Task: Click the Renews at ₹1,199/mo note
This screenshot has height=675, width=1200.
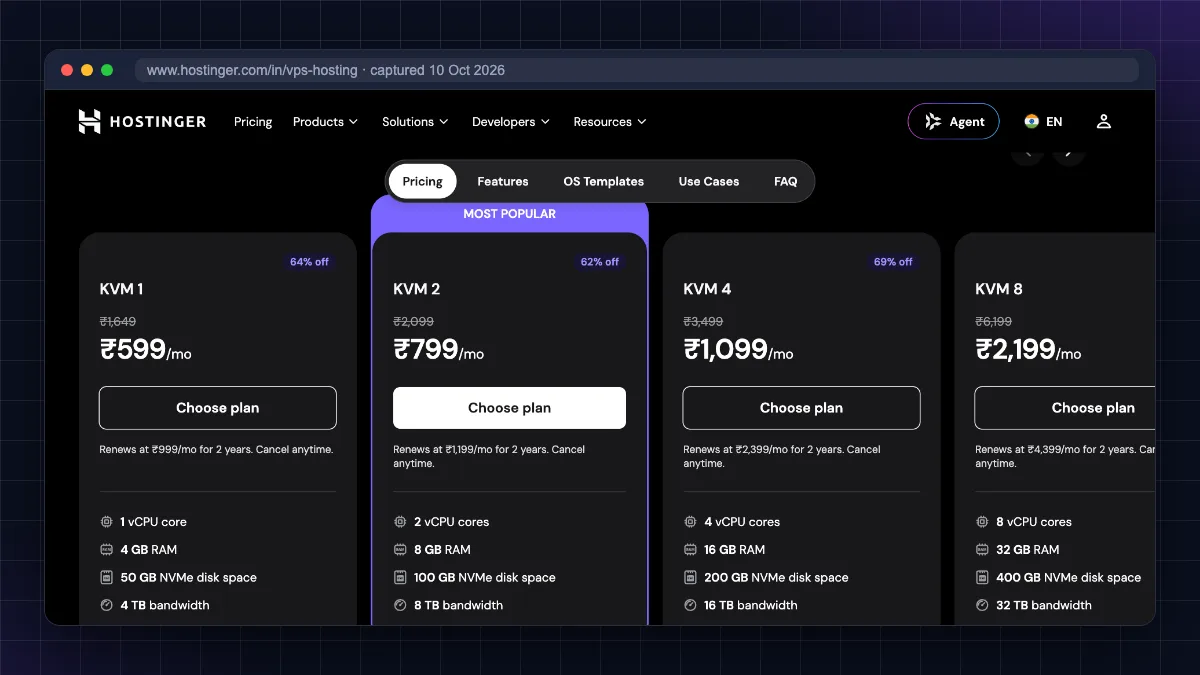Action: (x=489, y=457)
